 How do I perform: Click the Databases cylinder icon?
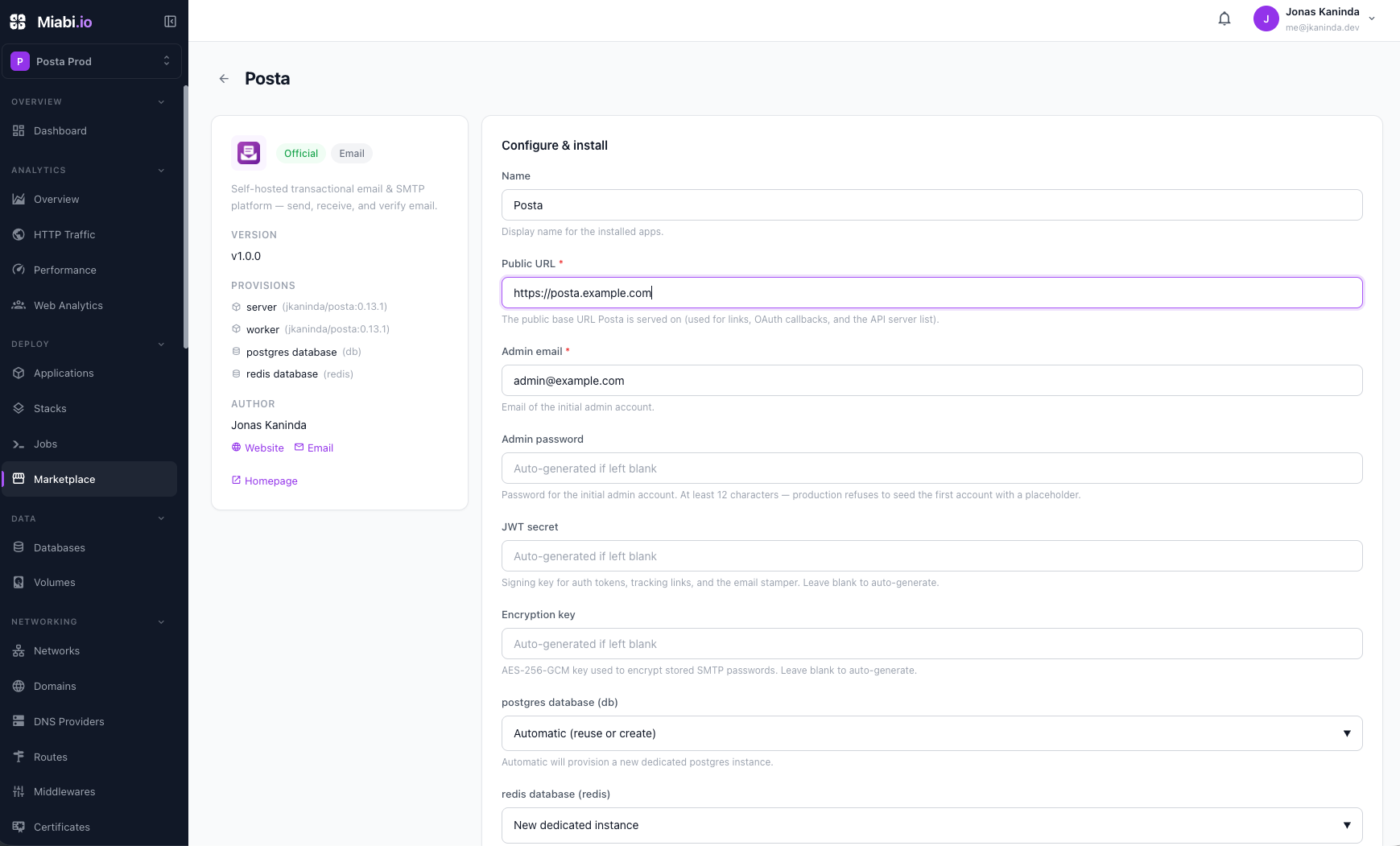(x=19, y=547)
